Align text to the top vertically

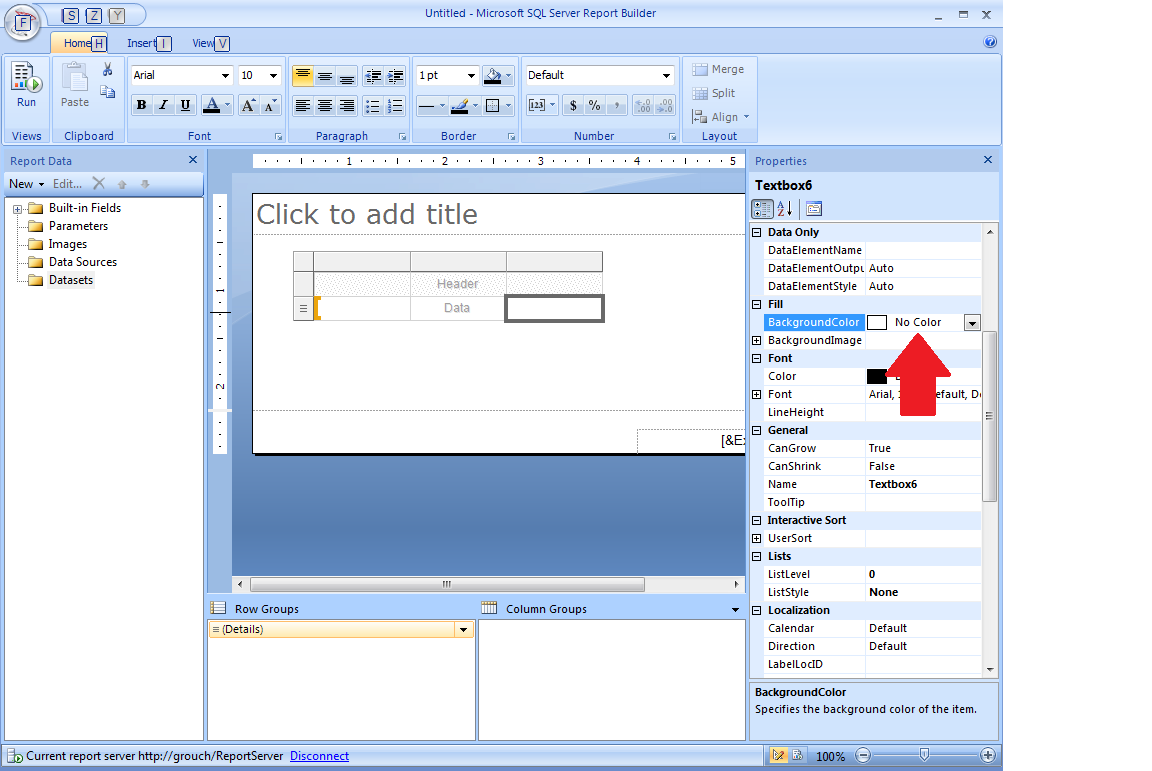(x=303, y=76)
